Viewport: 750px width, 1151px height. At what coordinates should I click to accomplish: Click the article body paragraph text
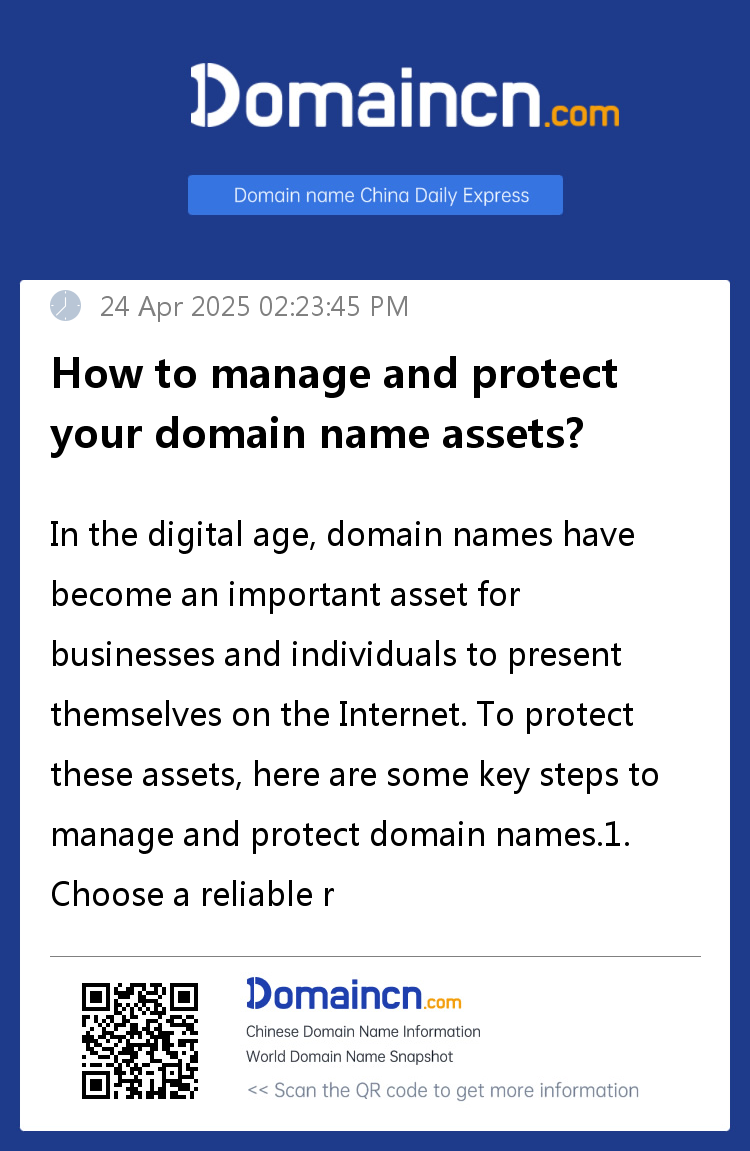tap(354, 714)
